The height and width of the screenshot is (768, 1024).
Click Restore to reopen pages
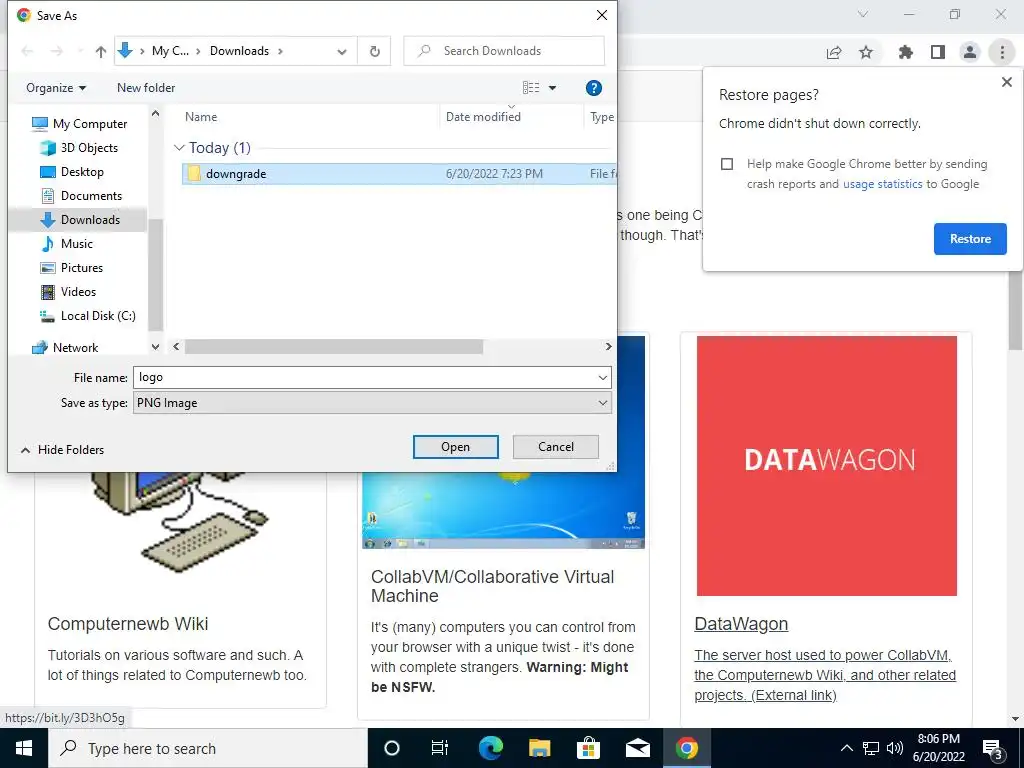970,239
